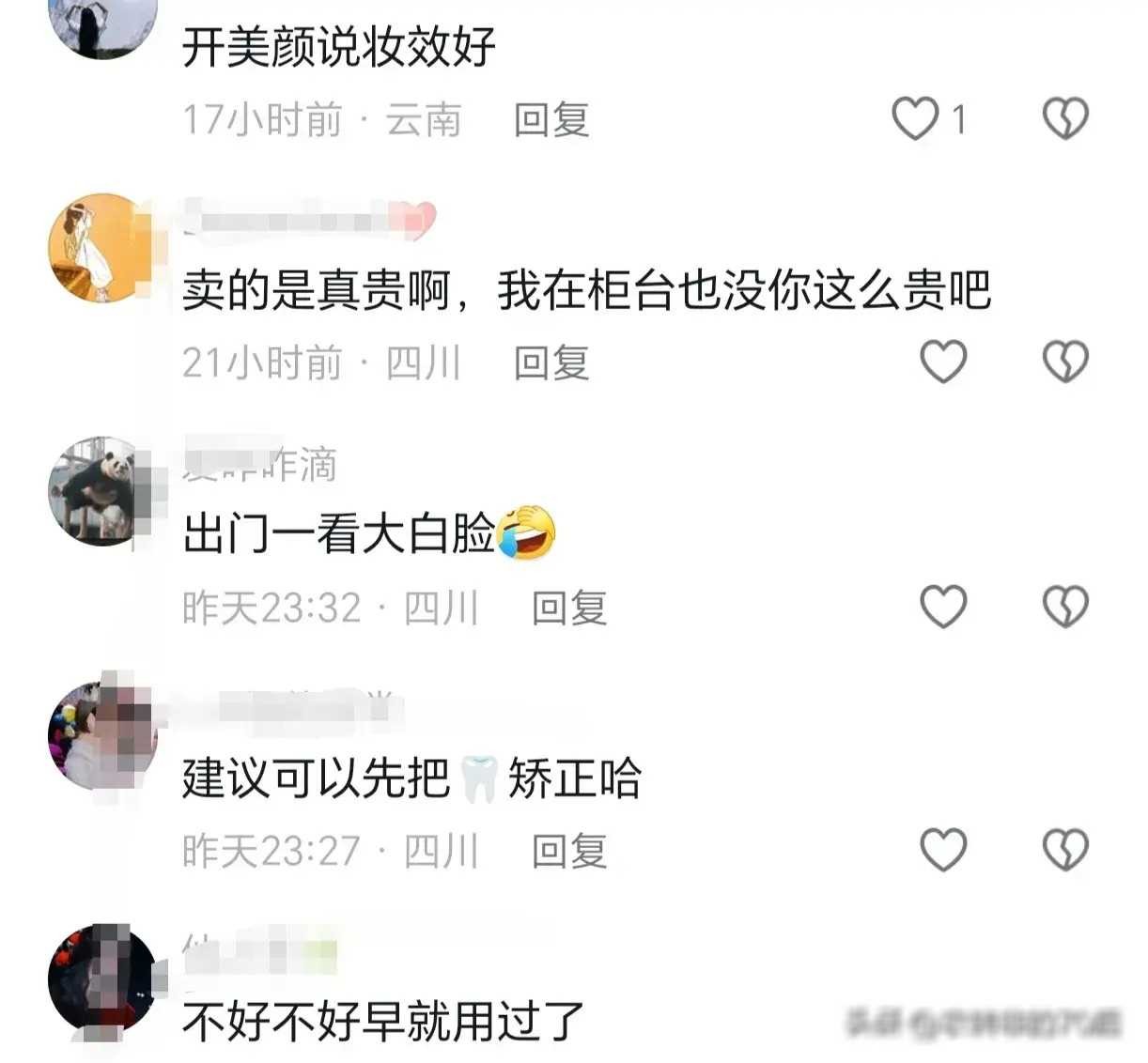Open avatar of 矫正哈 commenter
The image size is (1148, 1063).
point(101,735)
